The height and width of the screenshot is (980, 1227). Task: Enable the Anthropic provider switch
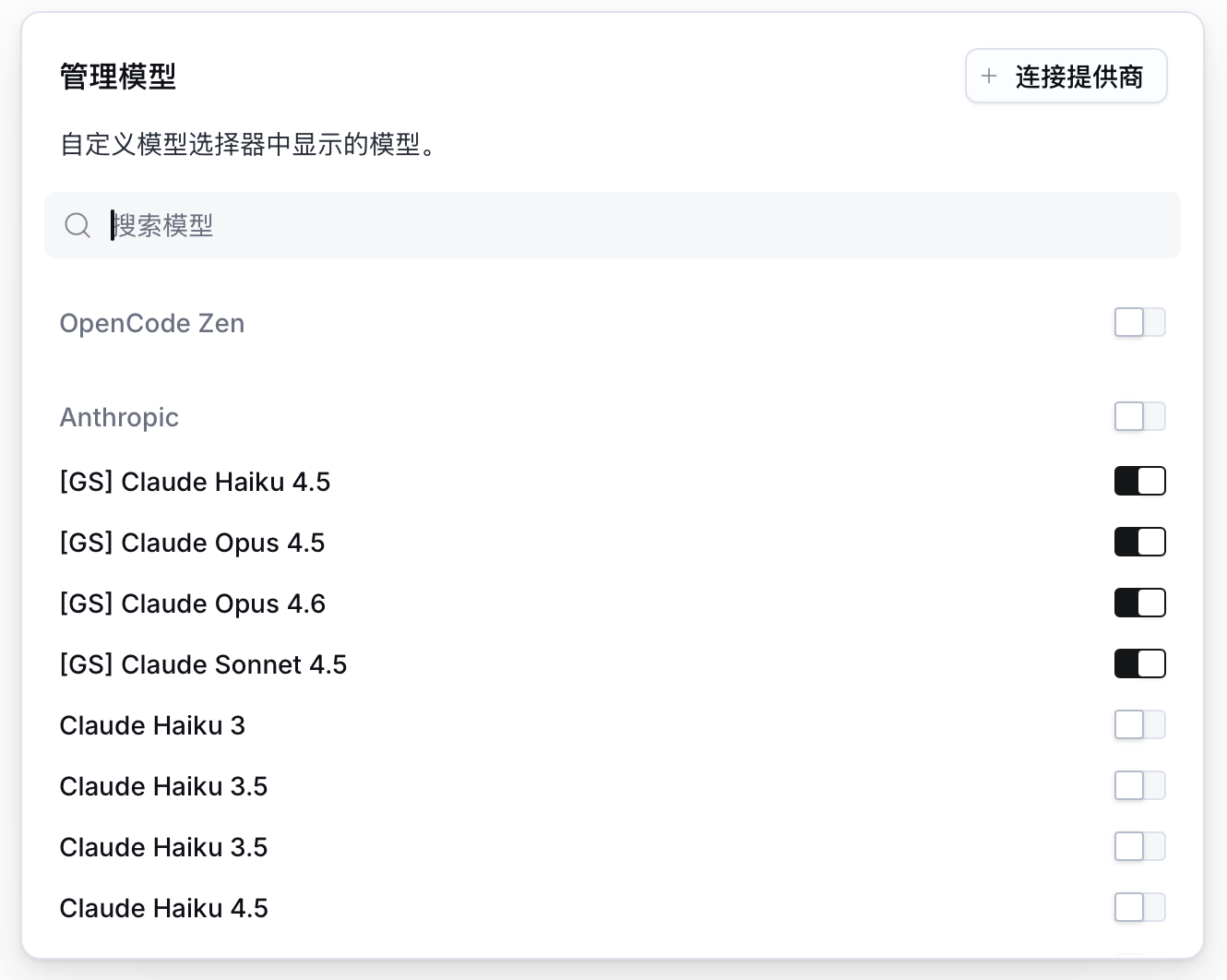tap(1139, 417)
